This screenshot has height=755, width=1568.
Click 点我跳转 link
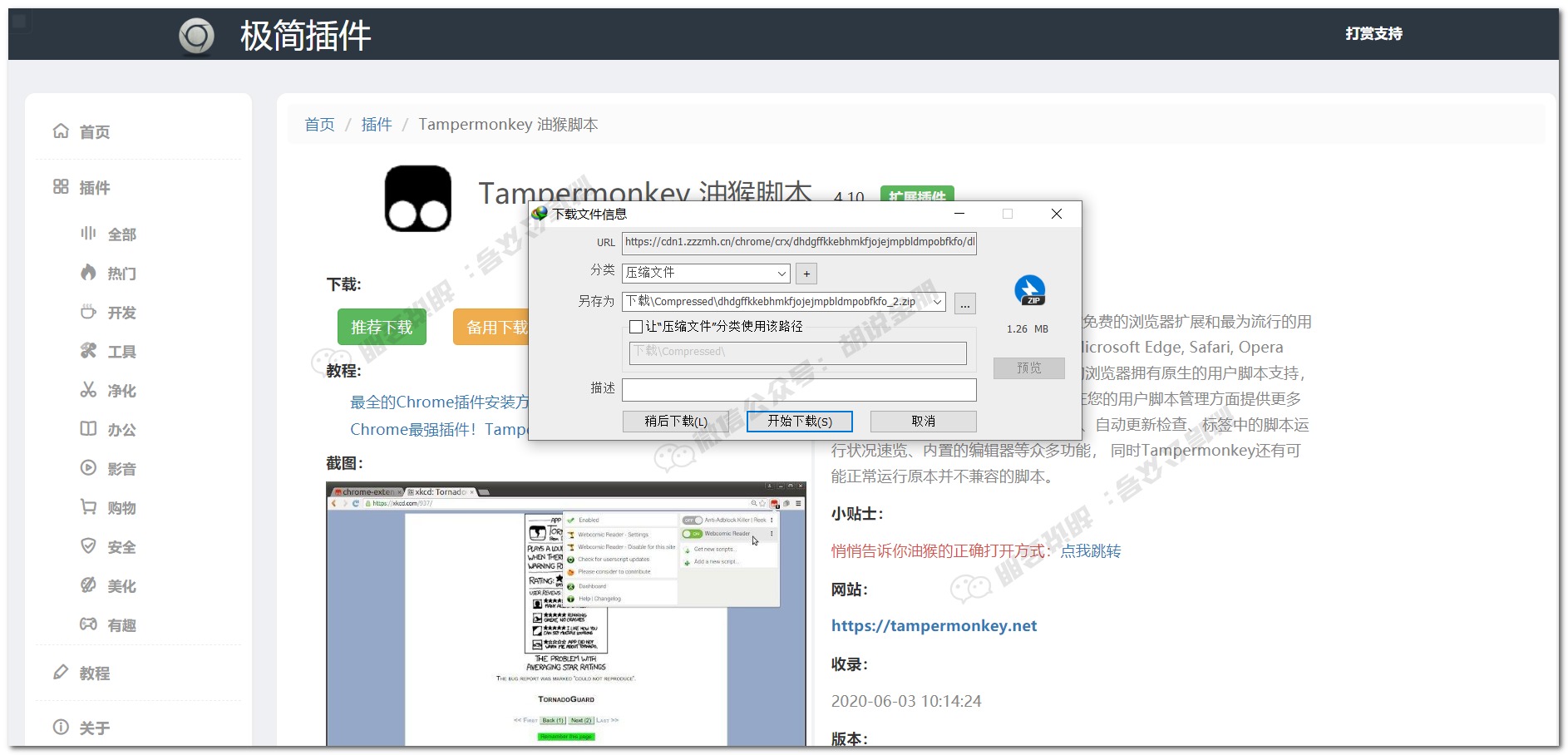(x=1091, y=550)
